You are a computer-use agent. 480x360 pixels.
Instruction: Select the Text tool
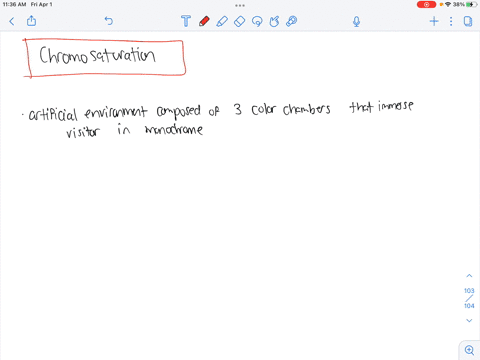coord(186,21)
